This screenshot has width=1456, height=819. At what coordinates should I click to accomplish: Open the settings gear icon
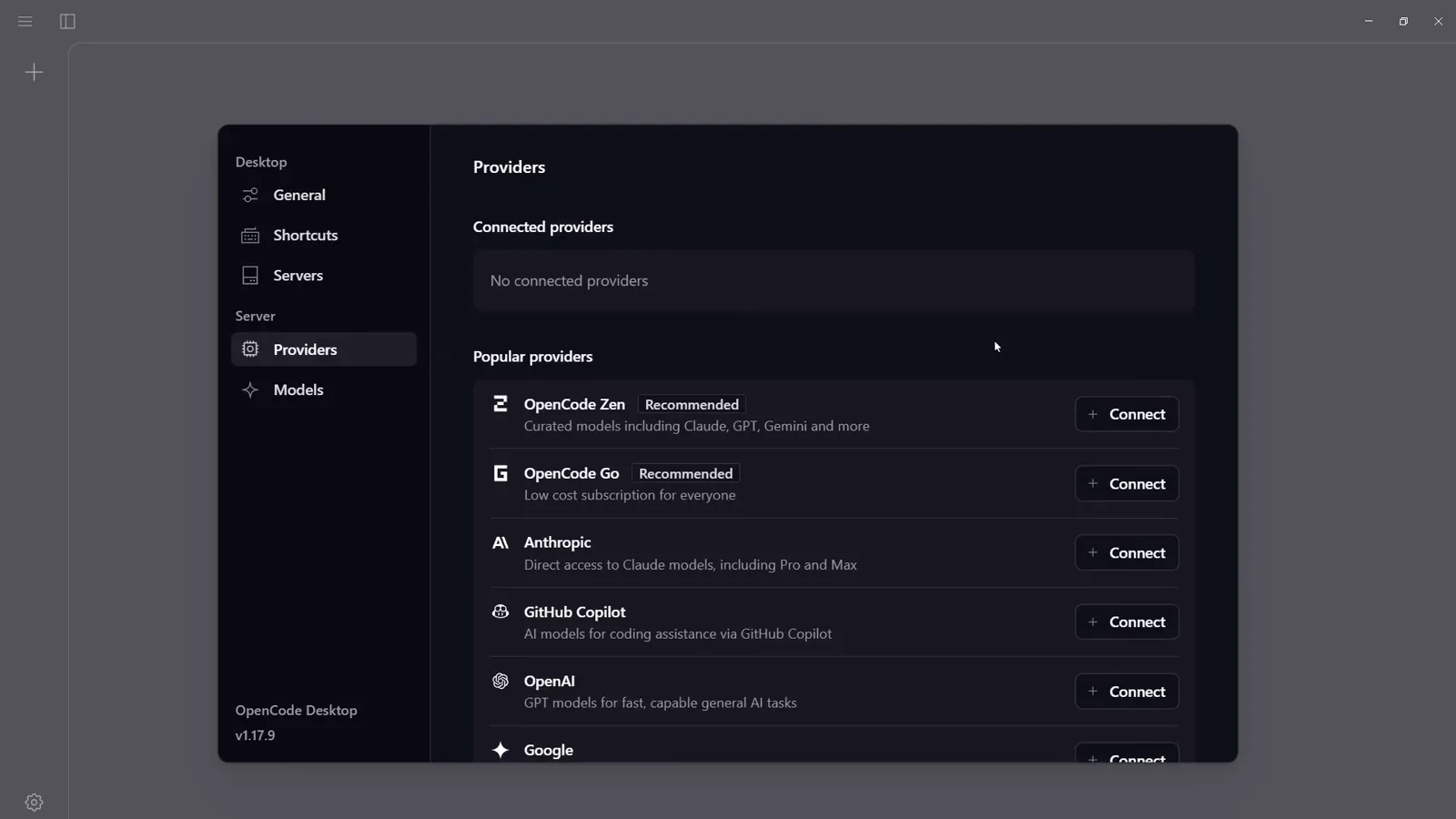(x=34, y=802)
